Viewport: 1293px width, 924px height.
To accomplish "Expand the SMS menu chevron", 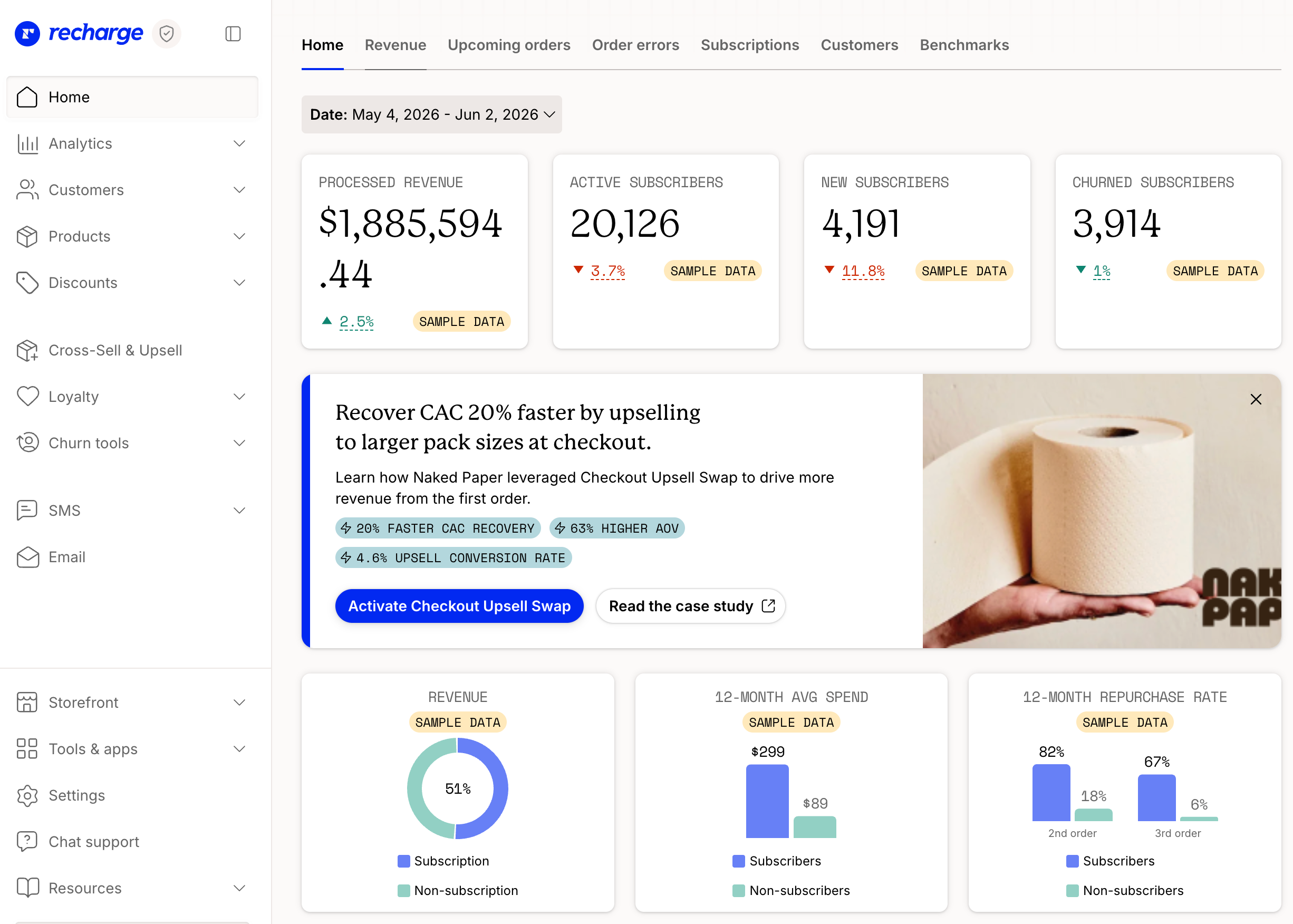I will [239, 511].
